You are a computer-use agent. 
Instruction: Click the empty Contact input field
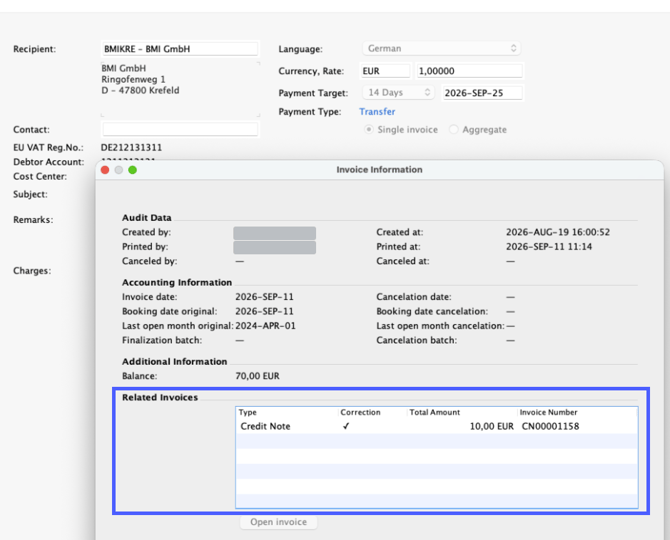180,129
